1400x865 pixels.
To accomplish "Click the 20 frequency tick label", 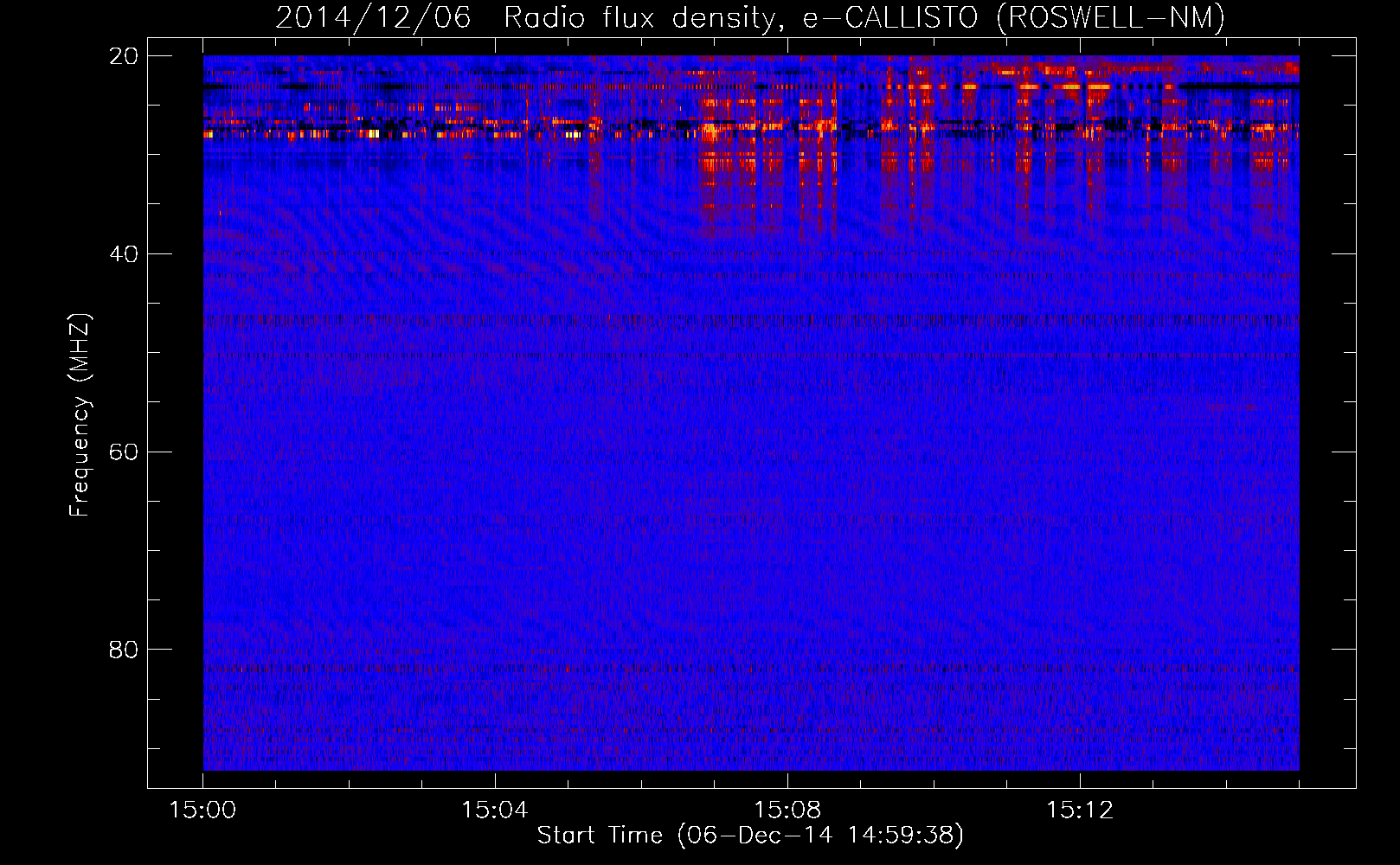I will click(124, 56).
